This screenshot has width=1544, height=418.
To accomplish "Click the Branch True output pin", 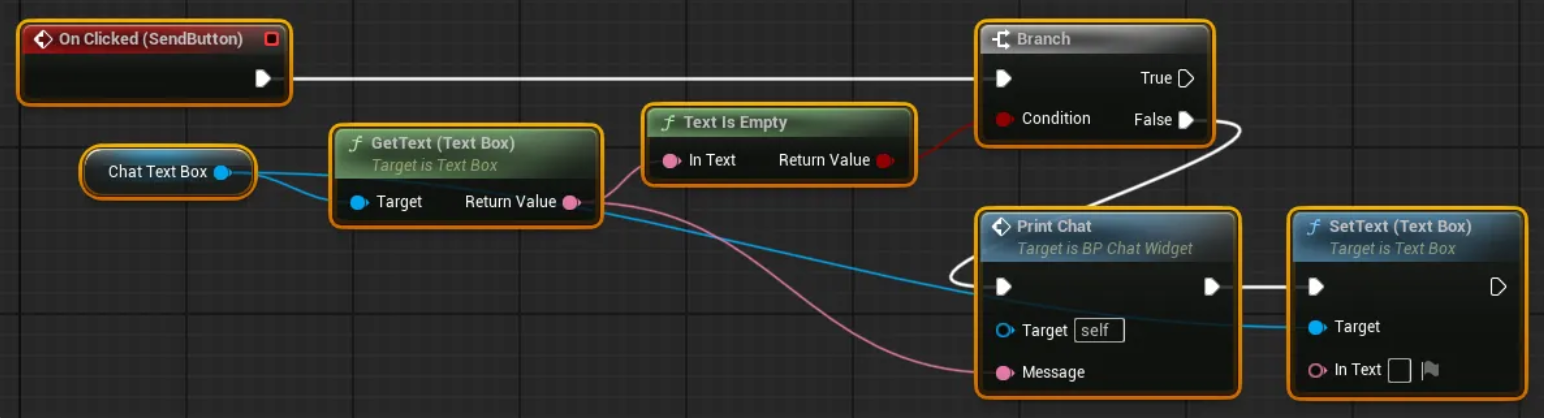I will [1186, 78].
